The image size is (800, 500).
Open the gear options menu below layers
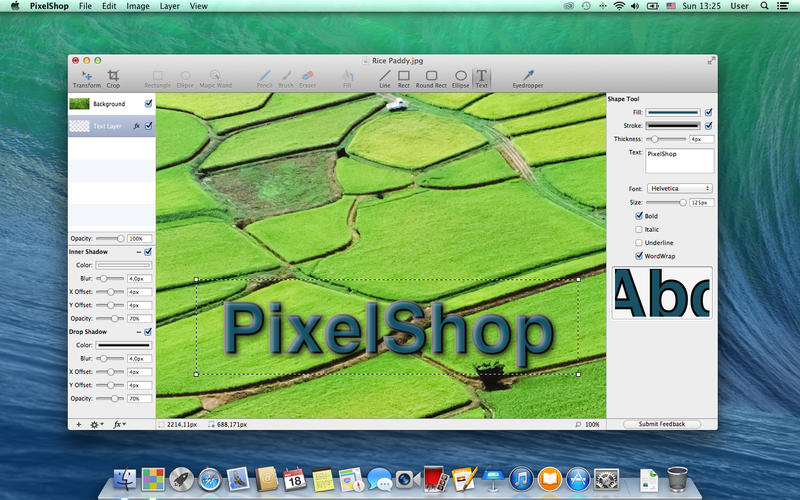pos(96,424)
